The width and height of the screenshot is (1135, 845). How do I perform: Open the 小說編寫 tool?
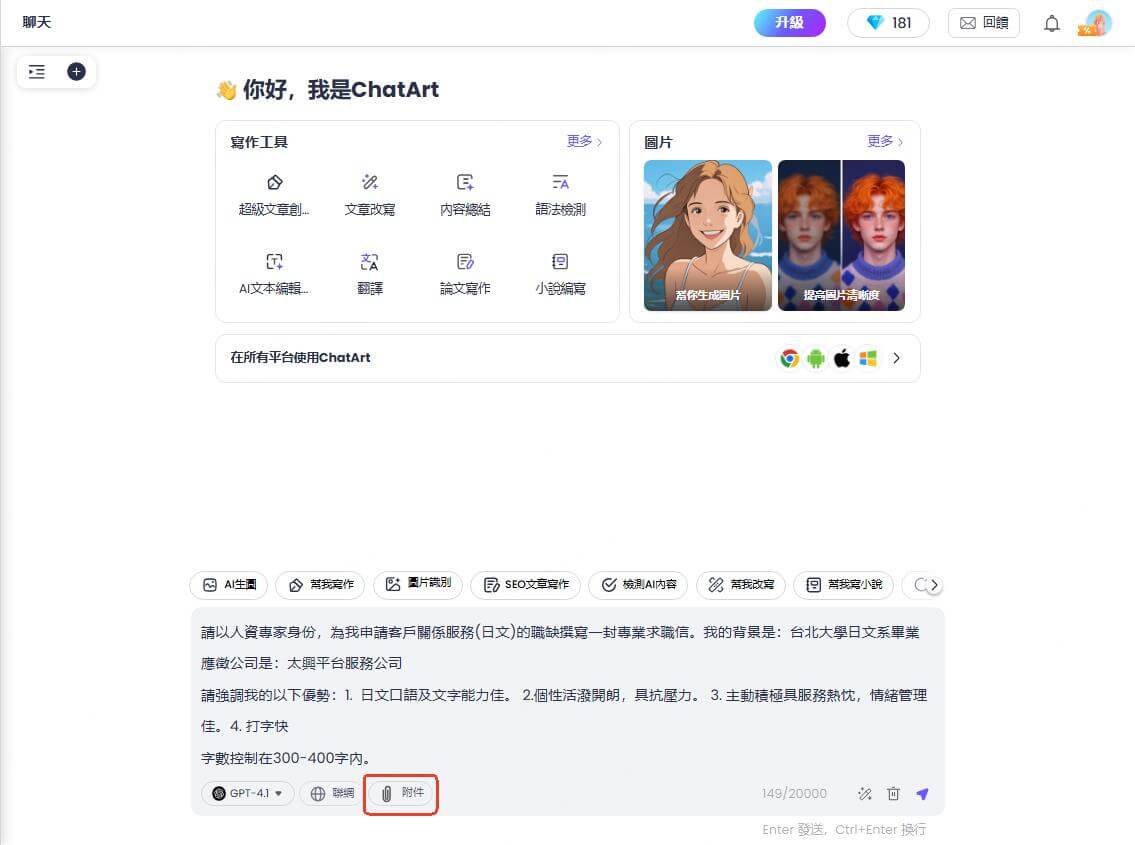tap(560, 274)
